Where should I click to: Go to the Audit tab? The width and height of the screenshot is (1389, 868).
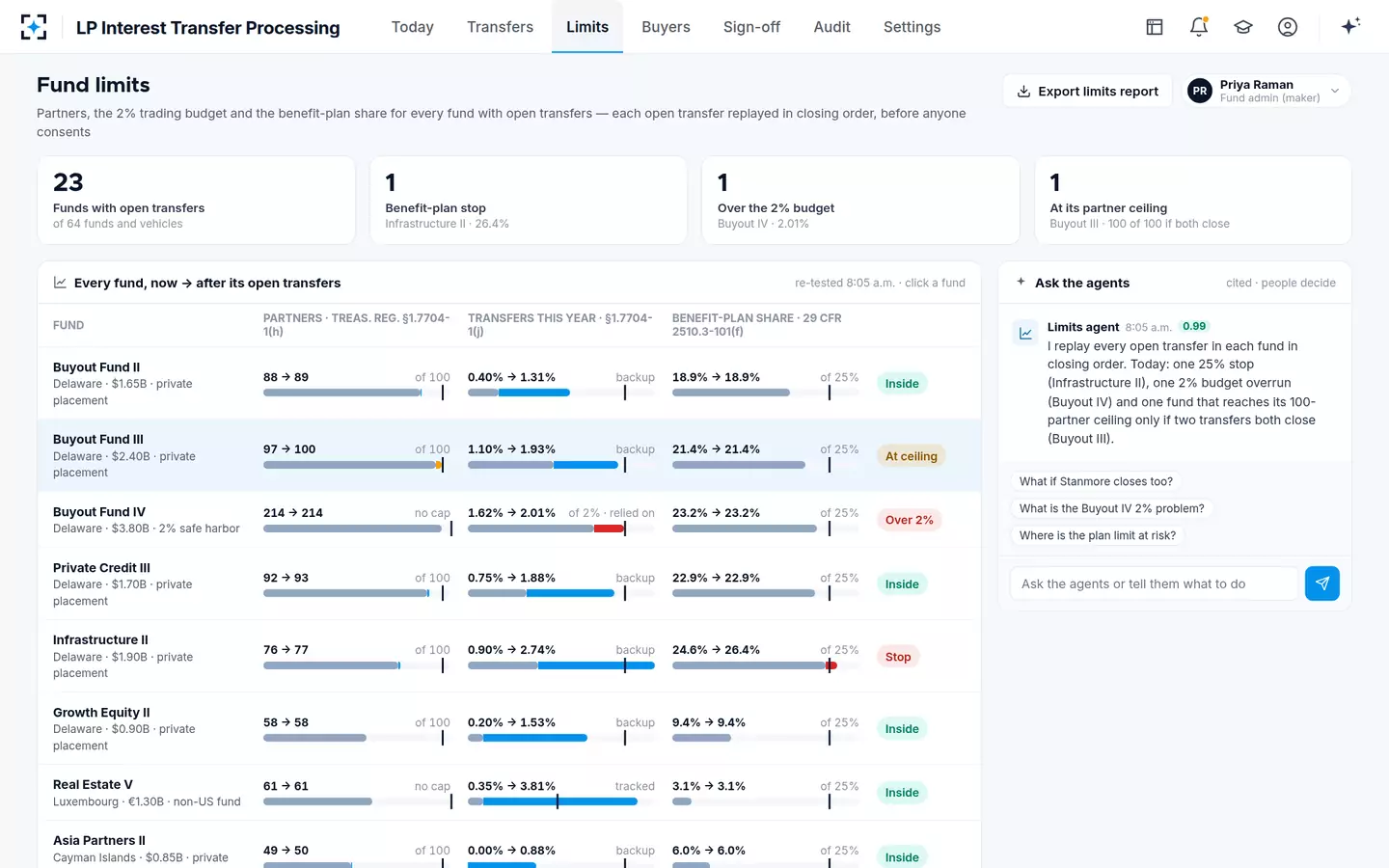point(831,27)
